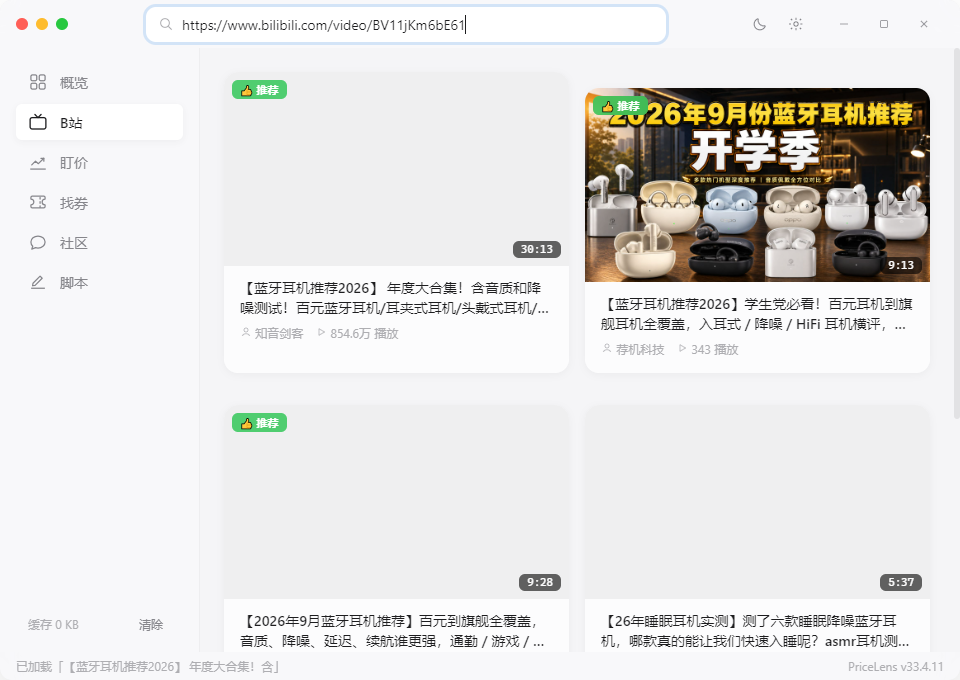Click the yellow minimize traffic light
960x680 pixels.
tap(42, 24)
